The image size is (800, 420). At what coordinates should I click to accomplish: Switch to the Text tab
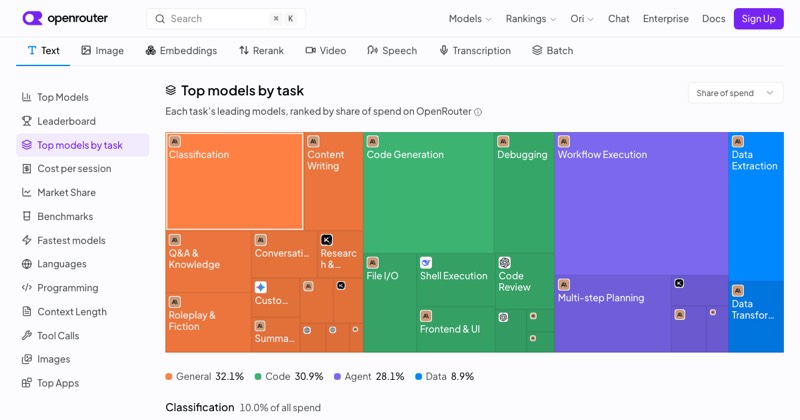(x=43, y=51)
